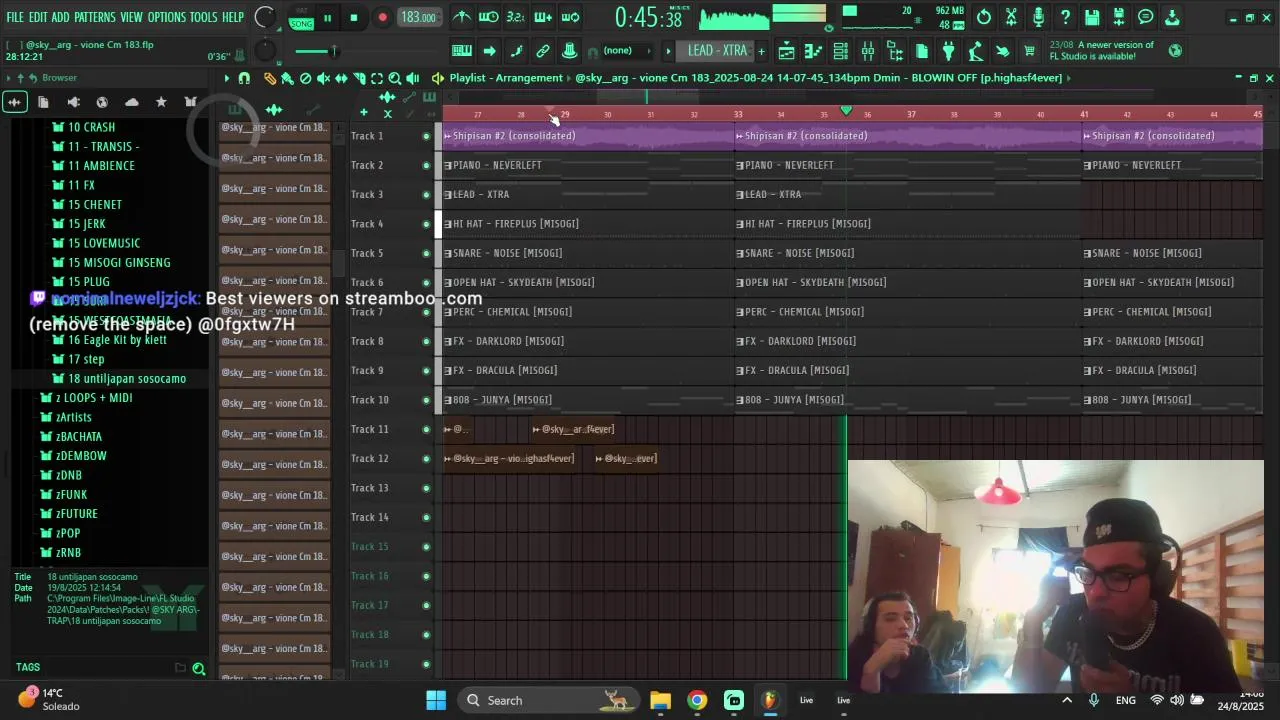
Task: Switch browser to the cloud icon tab
Action: click(131, 102)
